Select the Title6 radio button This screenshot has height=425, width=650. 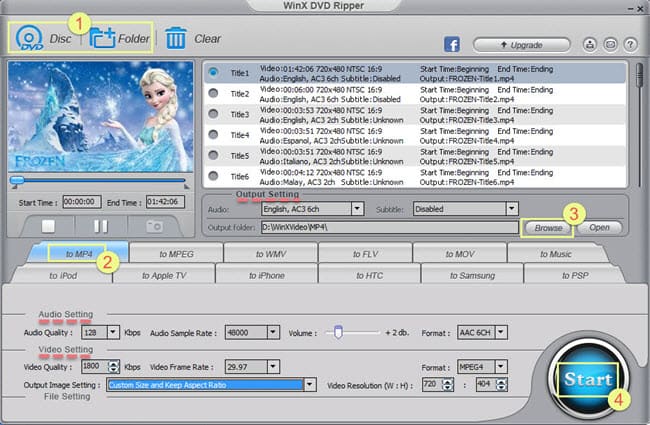(x=213, y=176)
